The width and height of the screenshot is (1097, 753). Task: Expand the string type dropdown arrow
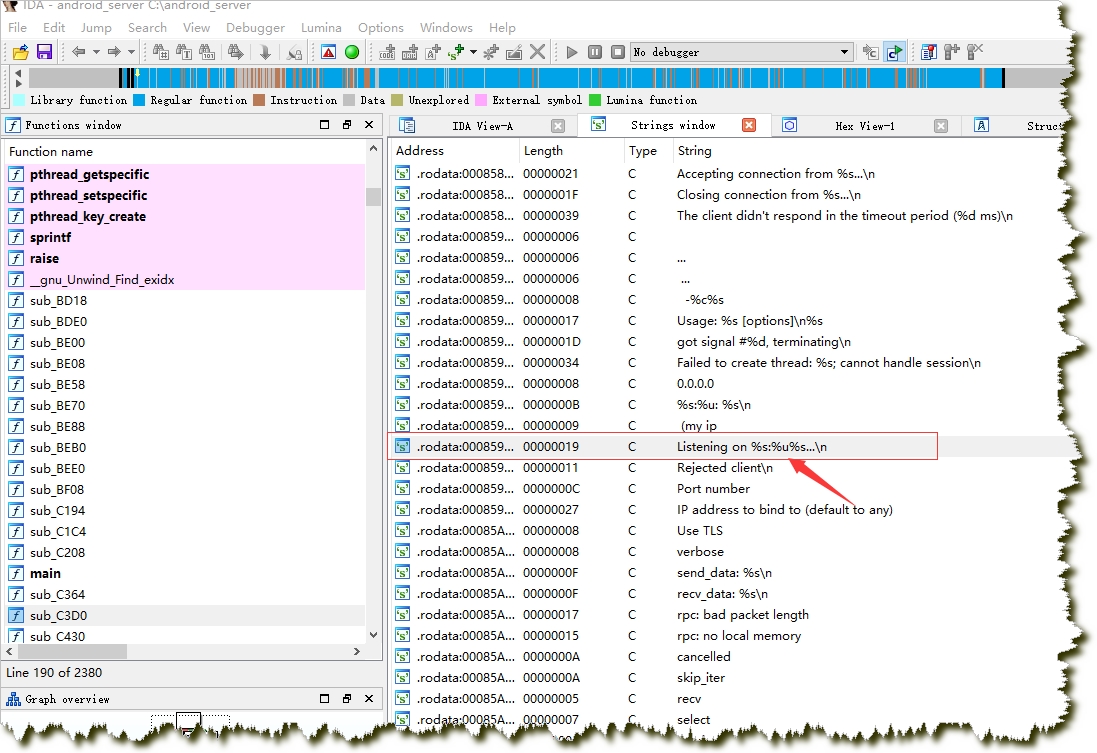474,52
